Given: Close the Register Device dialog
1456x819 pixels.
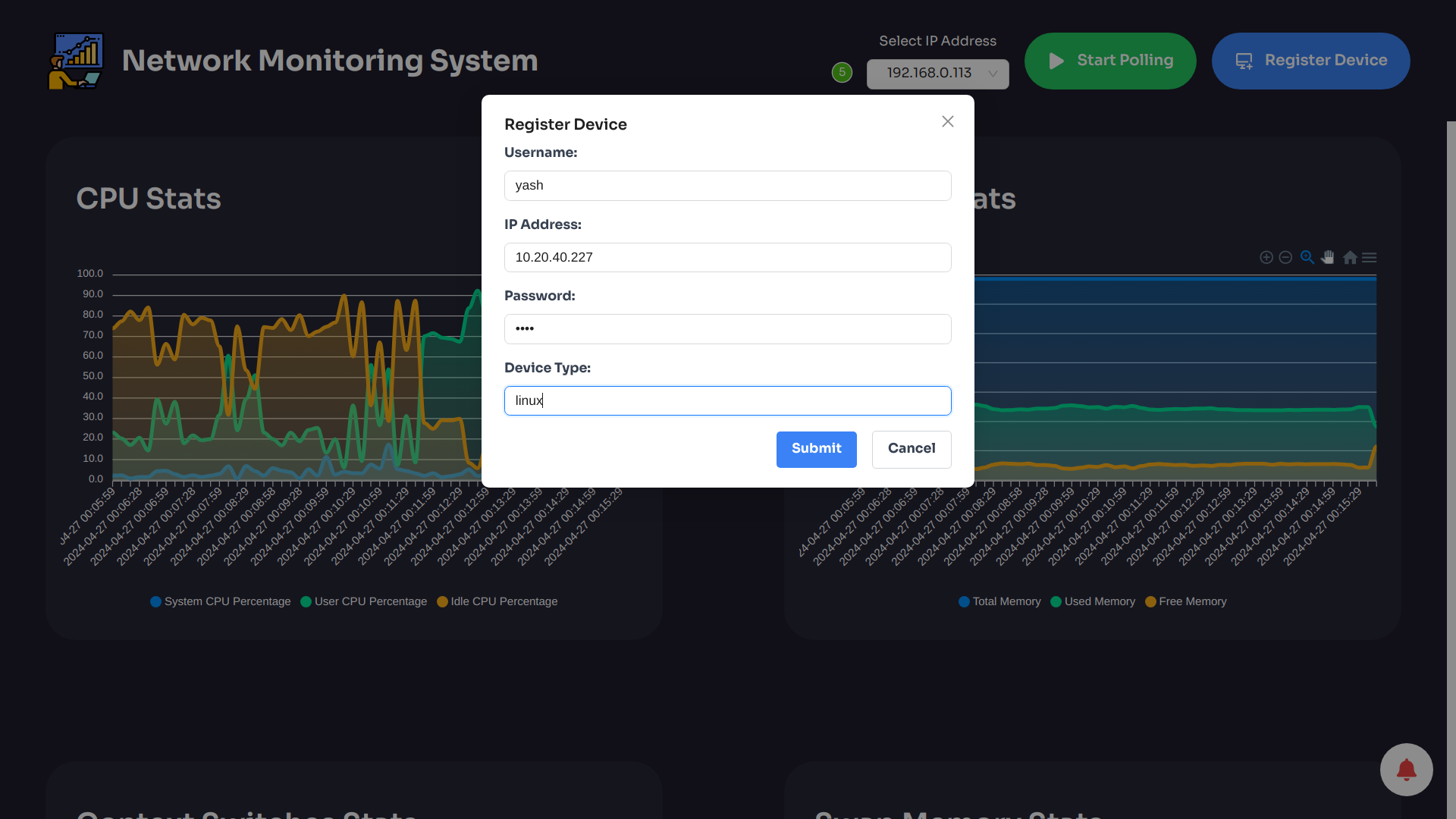Looking at the screenshot, I should click(x=948, y=121).
